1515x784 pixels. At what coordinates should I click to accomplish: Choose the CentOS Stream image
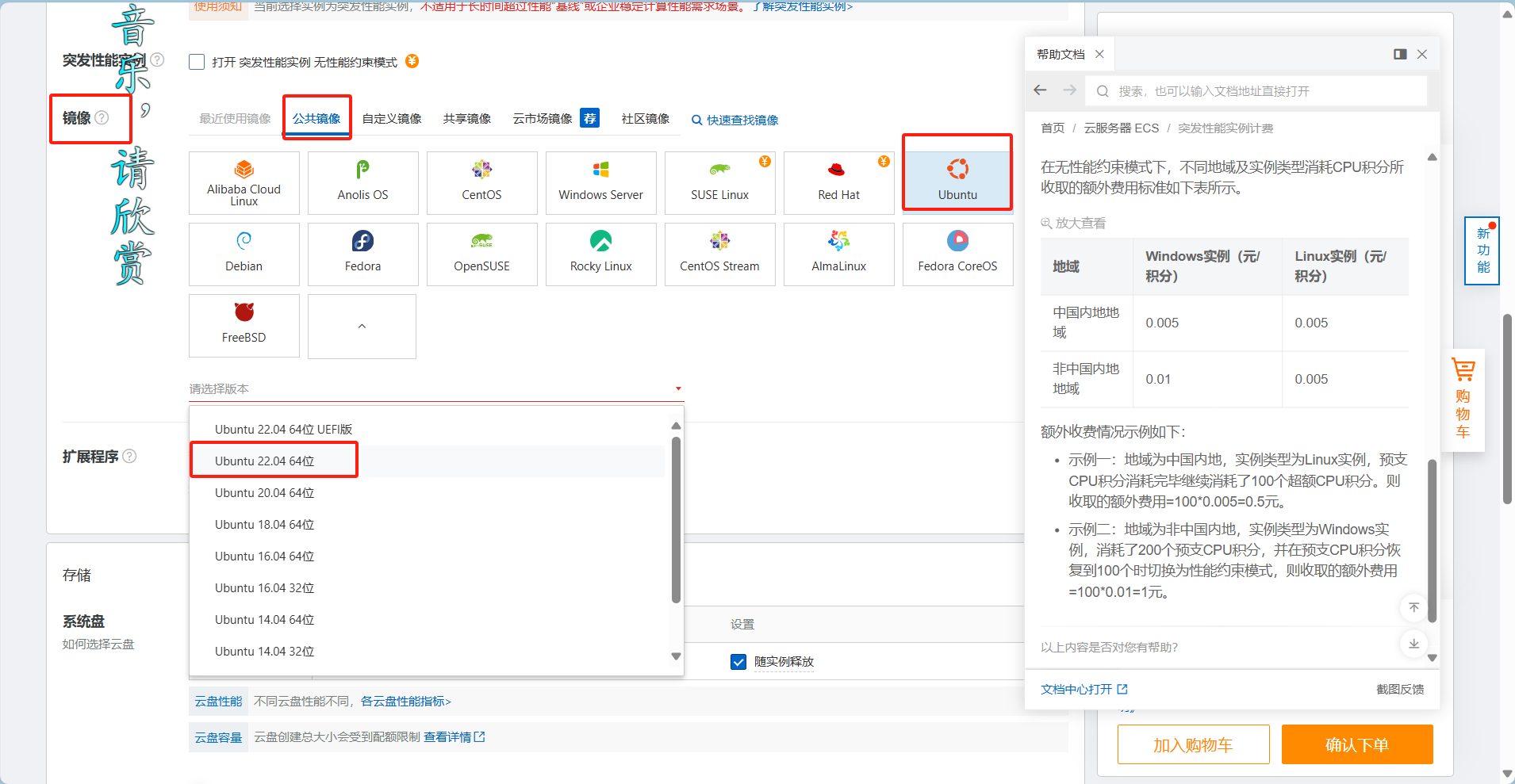point(720,254)
